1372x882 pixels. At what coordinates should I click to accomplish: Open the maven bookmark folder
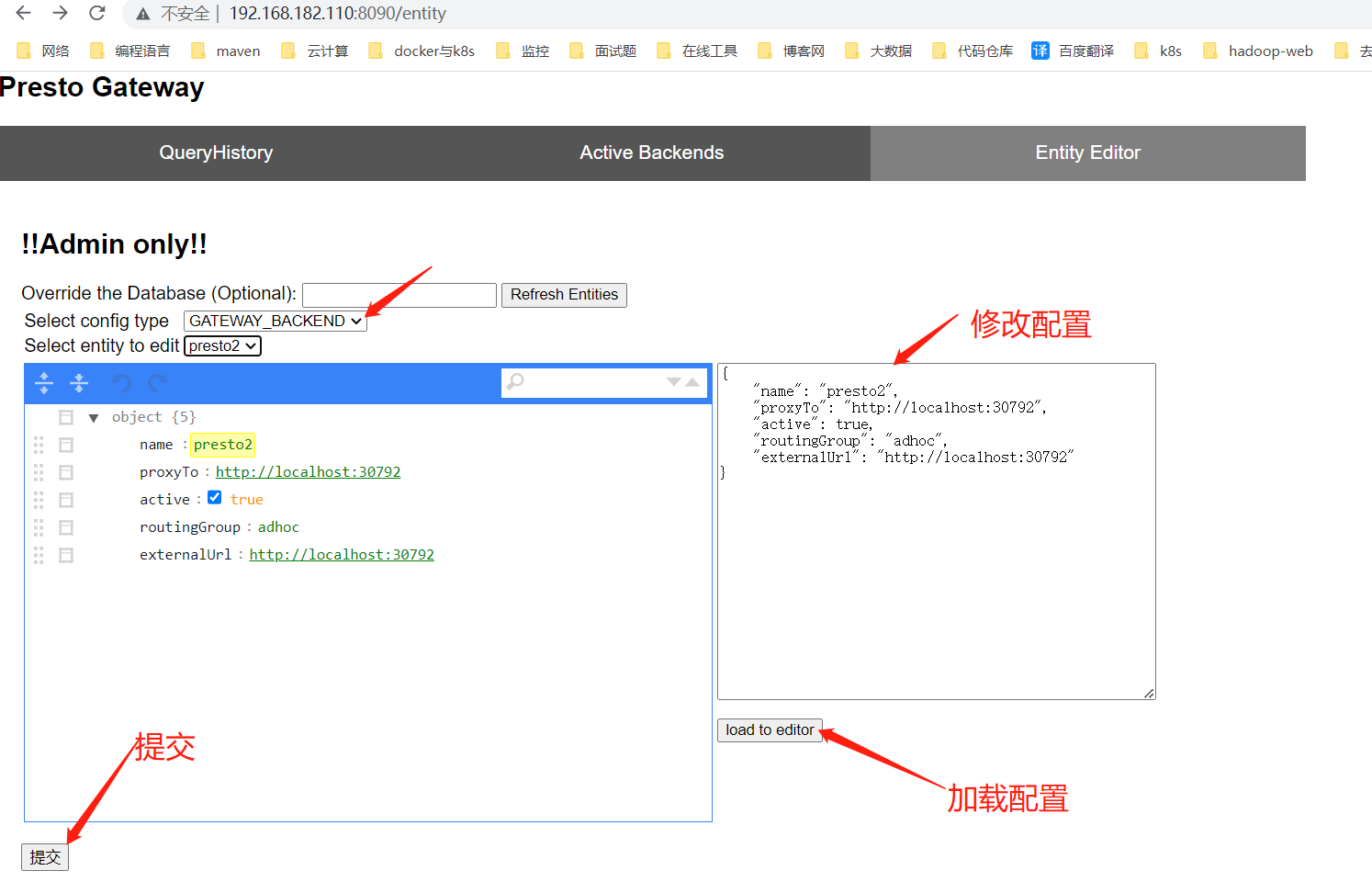tap(226, 51)
